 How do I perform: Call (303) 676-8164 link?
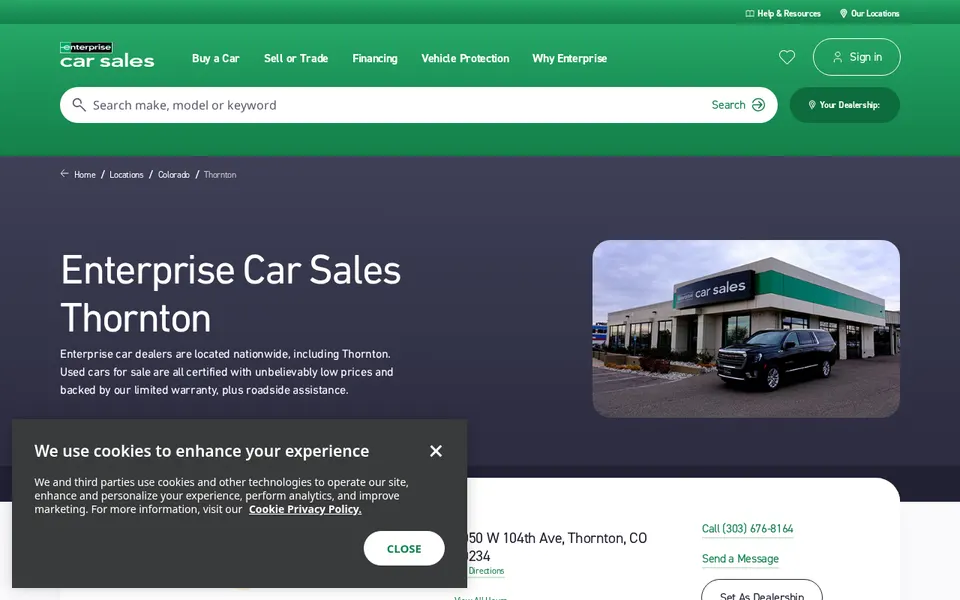748,528
